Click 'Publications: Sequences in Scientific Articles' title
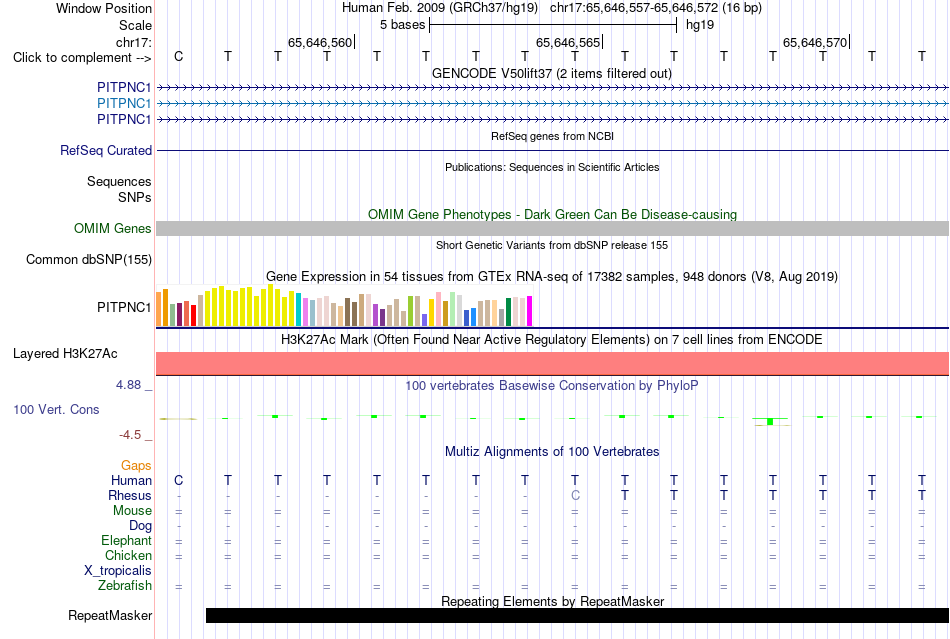950x639 pixels. point(552,167)
